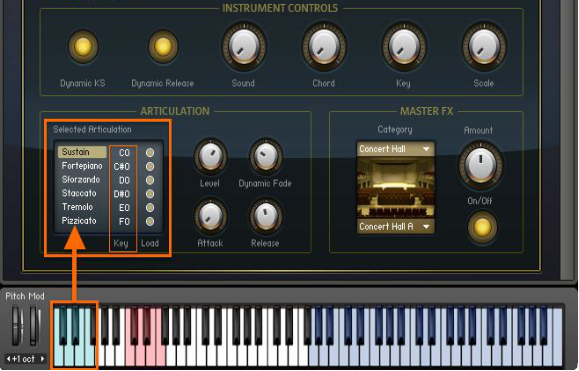579x371 pixels.
Task: Click the articulation Level knob
Action: click(x=210, y=156)
